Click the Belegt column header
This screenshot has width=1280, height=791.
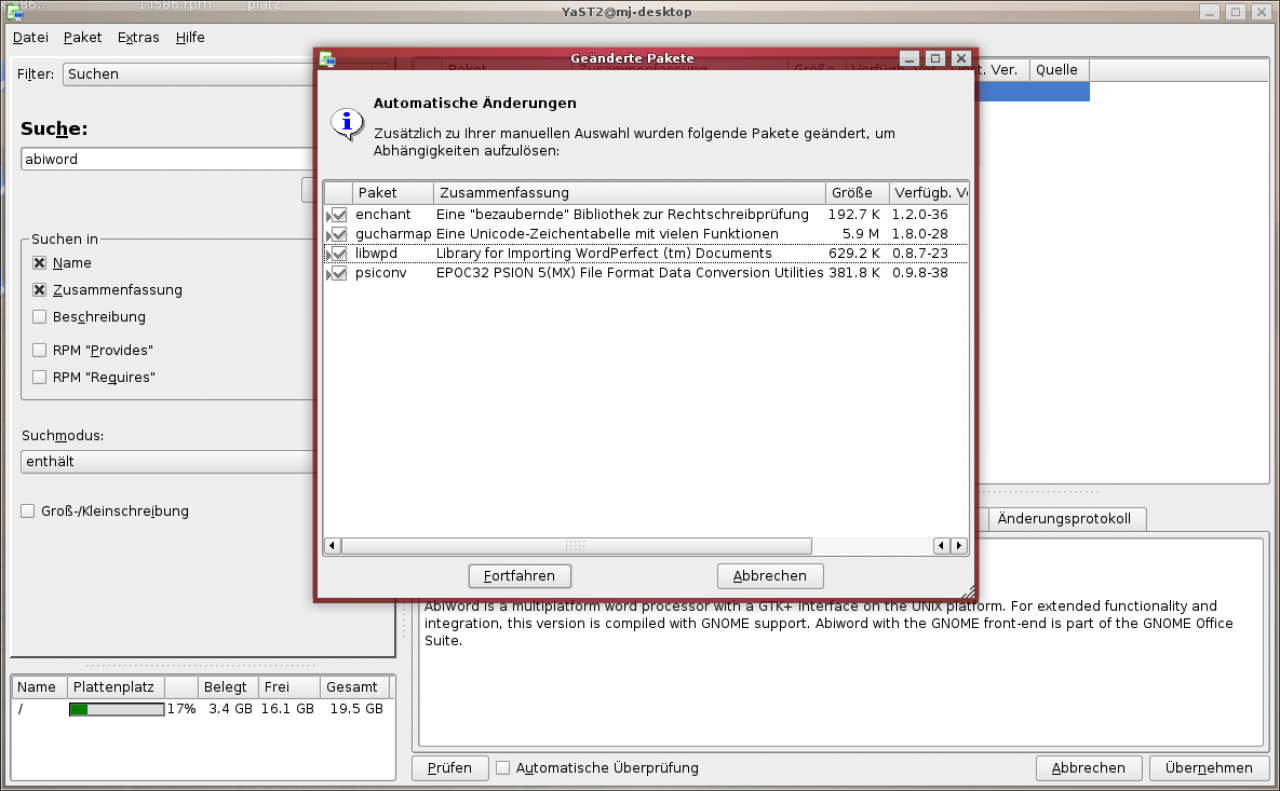[227, 687]
